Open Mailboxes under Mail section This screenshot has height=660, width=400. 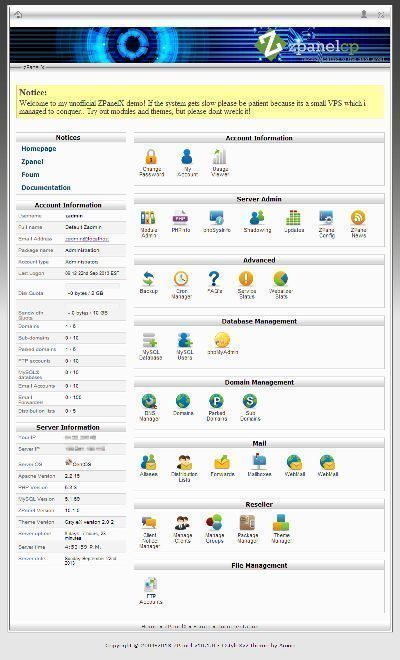pyautogui.click(x=259, y=462)
